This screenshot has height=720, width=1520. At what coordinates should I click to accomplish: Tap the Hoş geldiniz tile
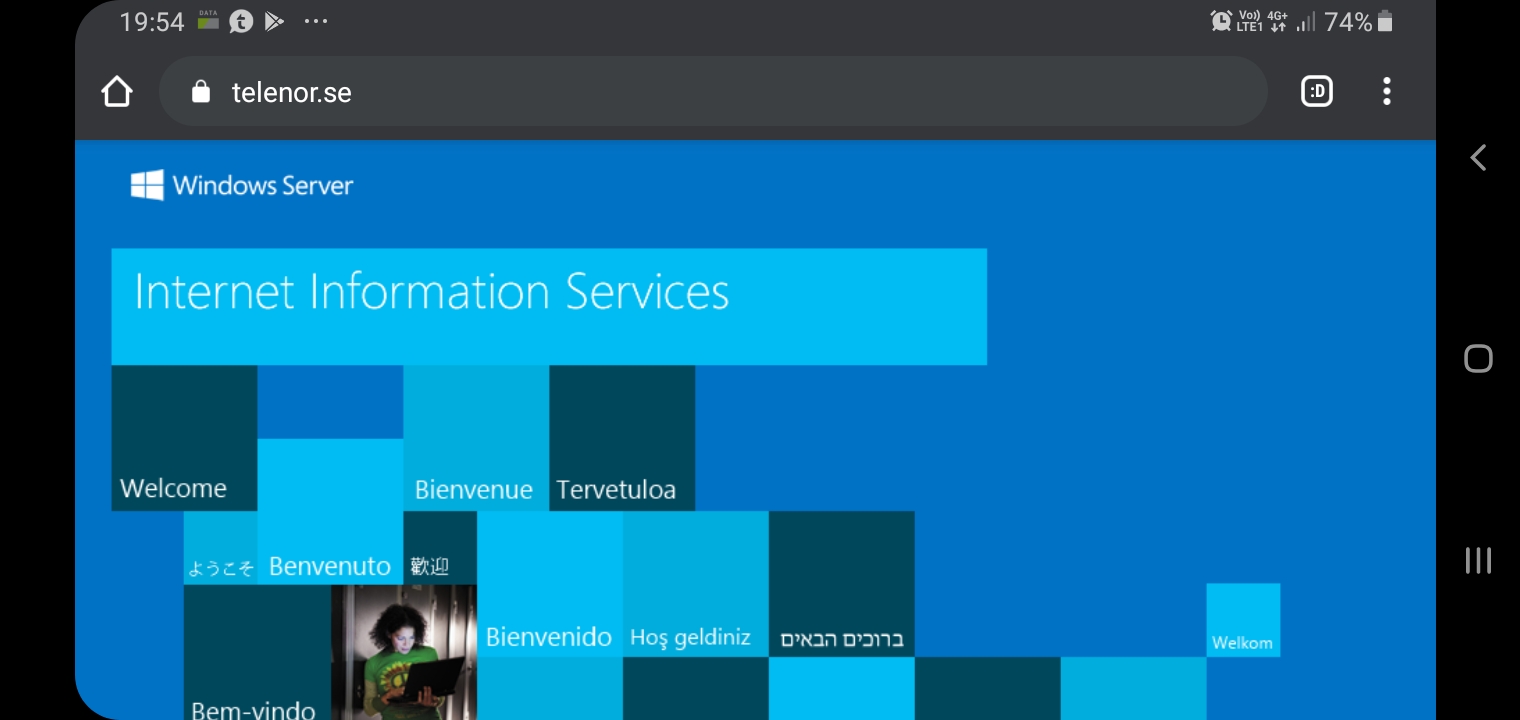click(696, 584)
